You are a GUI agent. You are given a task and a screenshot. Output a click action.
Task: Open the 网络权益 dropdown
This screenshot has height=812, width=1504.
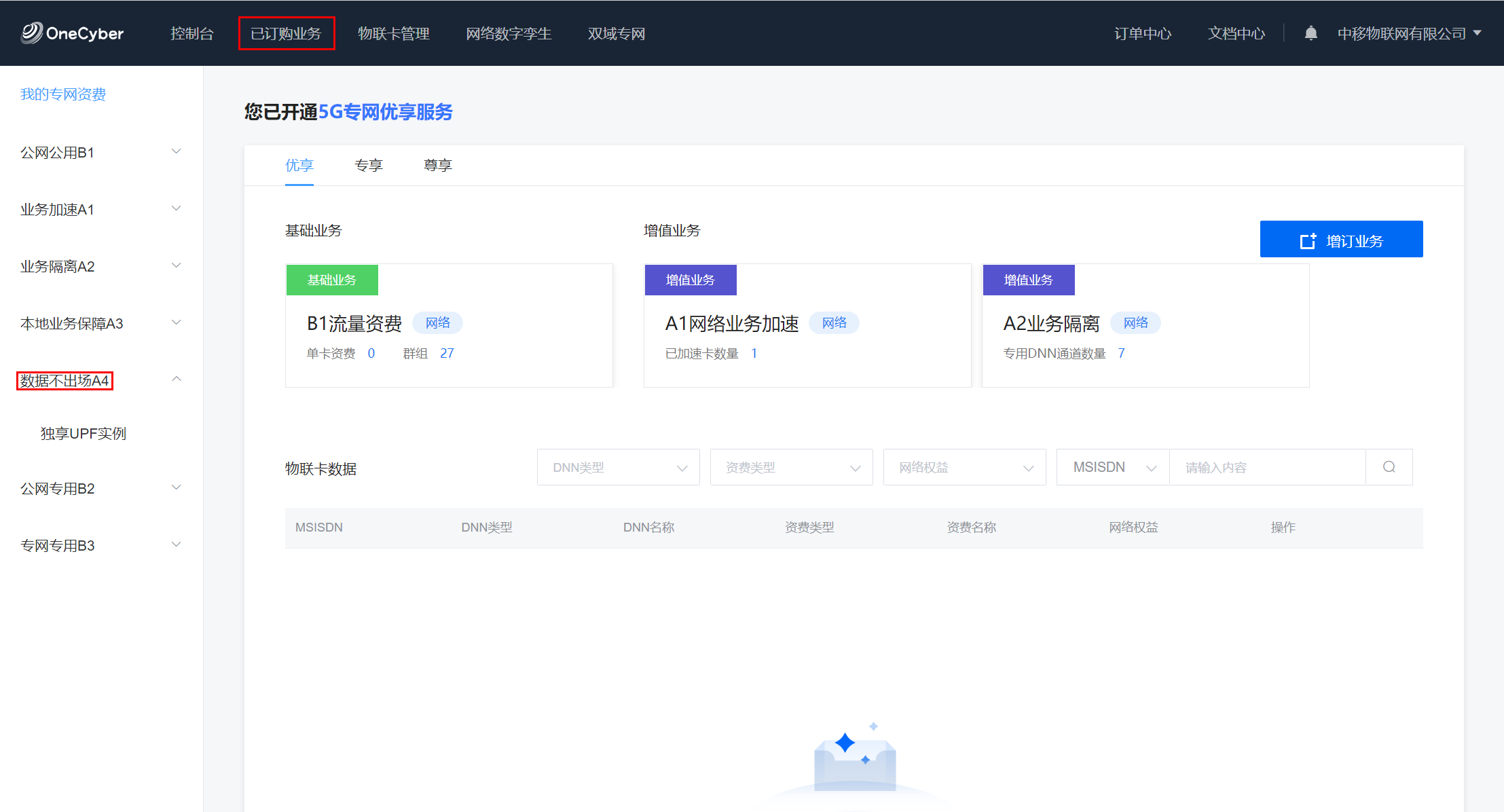pyautogui.click(x=964, y=467)
